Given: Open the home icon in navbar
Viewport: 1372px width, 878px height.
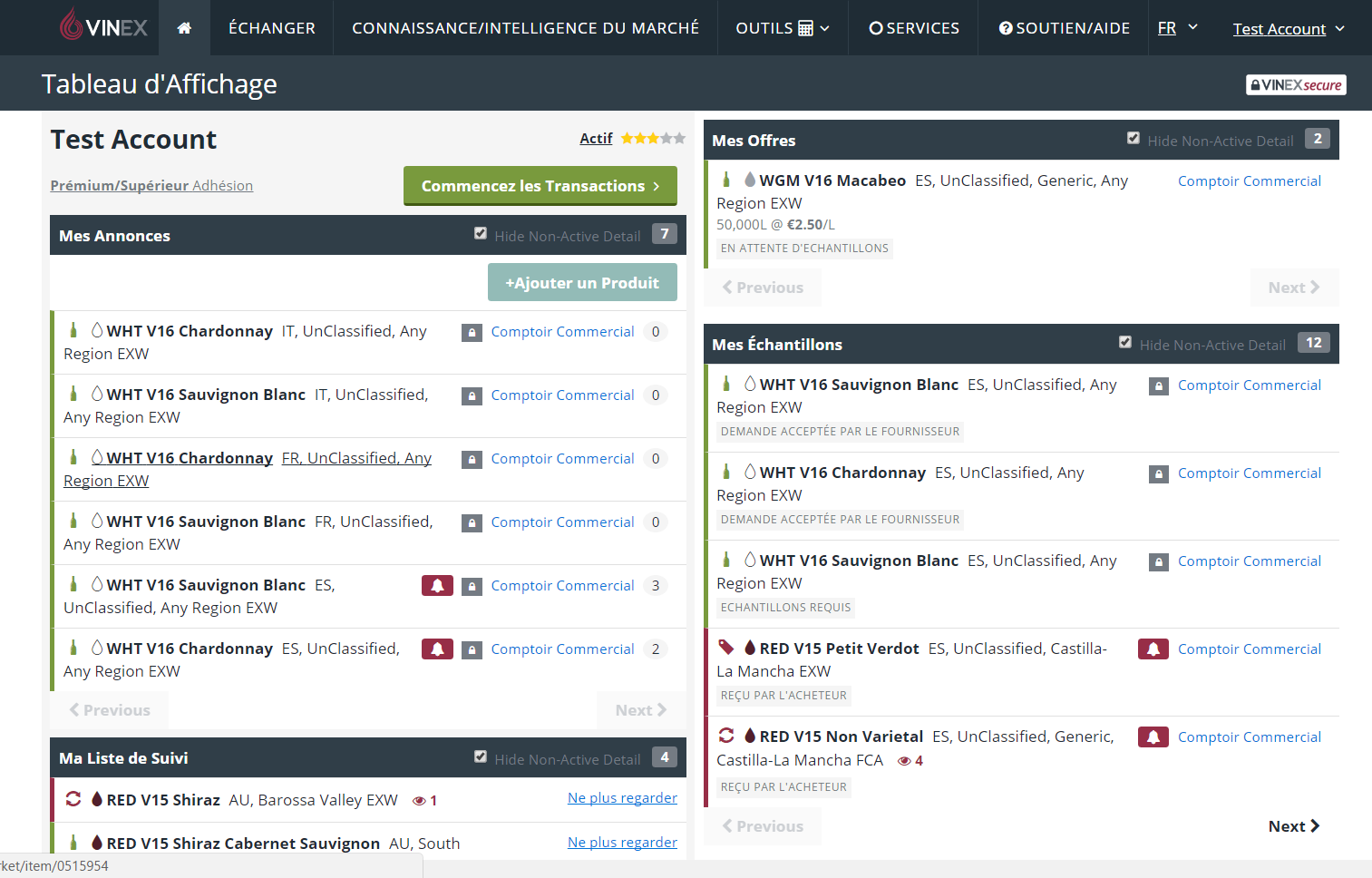Looking at the screenshot, I should (184, 28).
